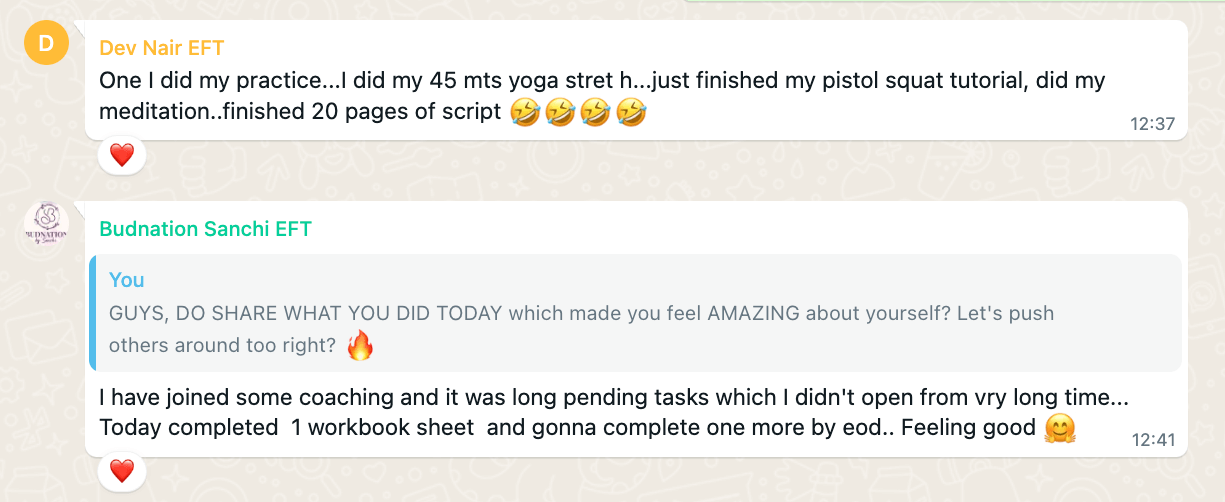Viewport: 1225px width, 502px height.
Task: Click the fire emoji in quoted message
Action: [360, 346]
